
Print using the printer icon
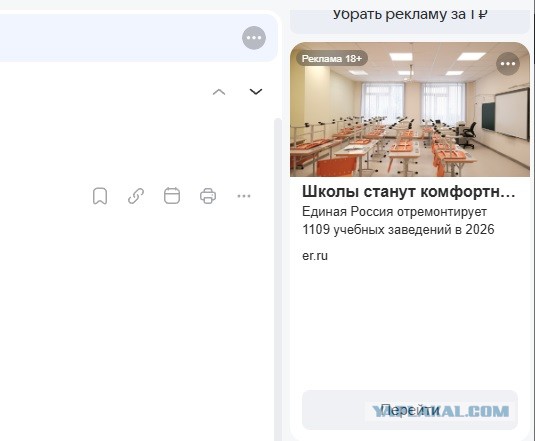(208, 196)
